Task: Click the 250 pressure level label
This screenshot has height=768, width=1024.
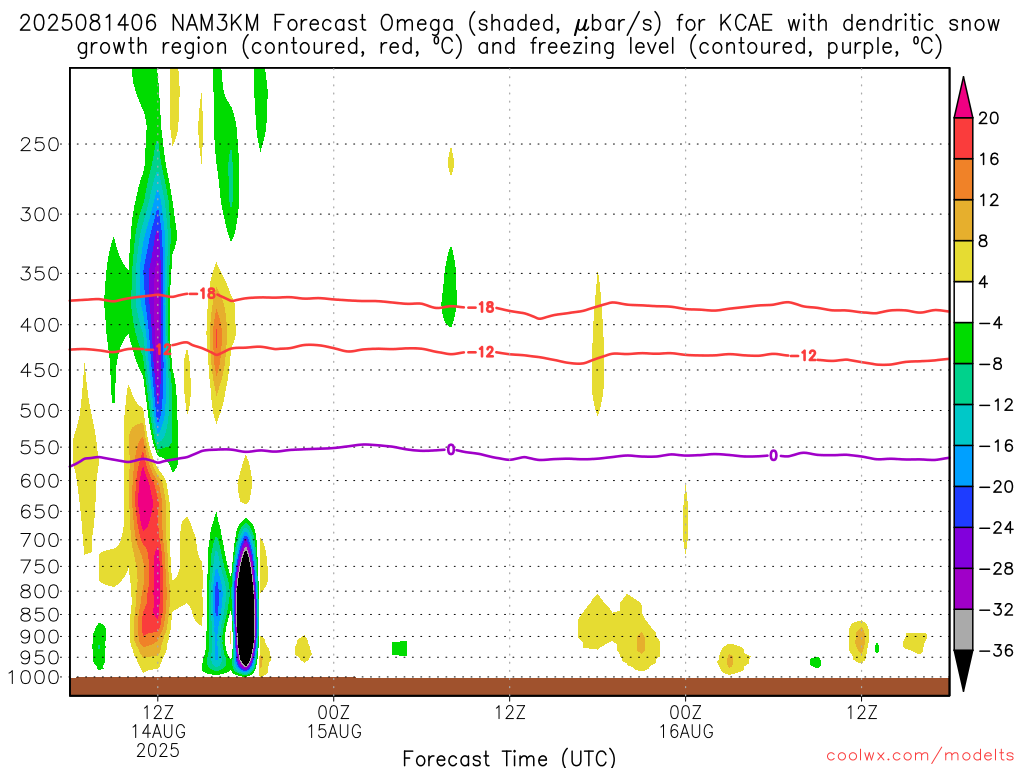Action: [x=40, y=144]
